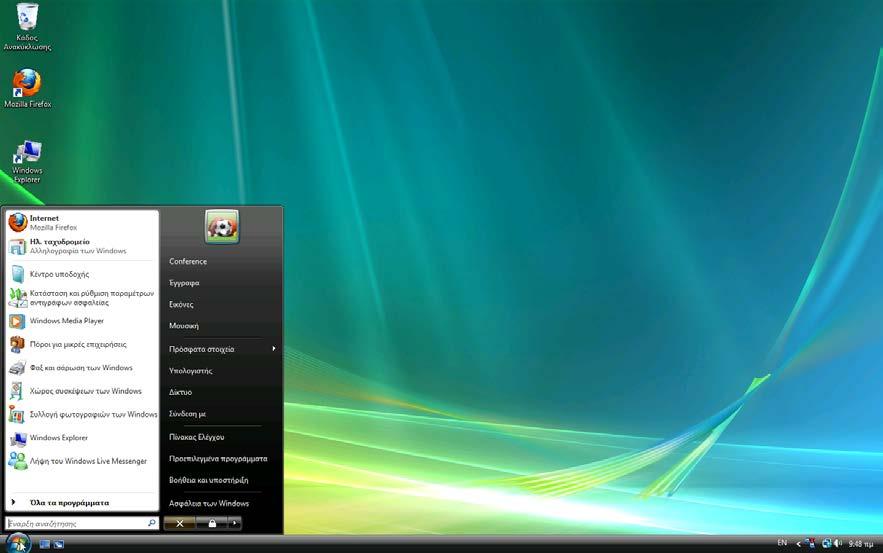Select the Mozilla Firefox desktop shortcut
Image resolution: width=883 pixels, height=553 pixels.
tap(27, 88)
